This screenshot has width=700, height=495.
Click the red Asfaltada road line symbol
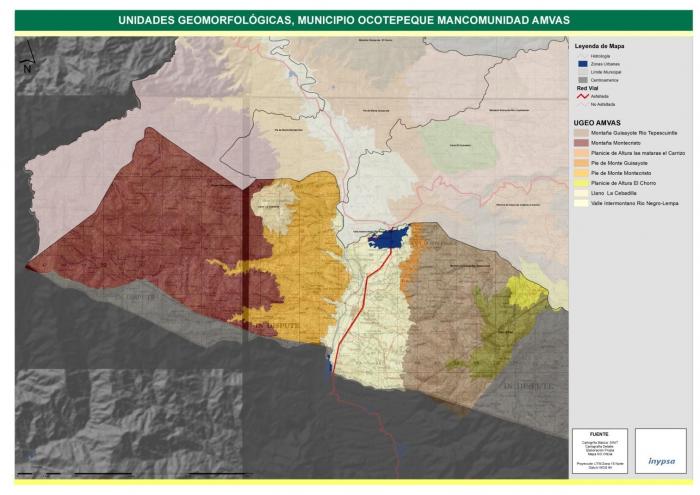[581, 97]
